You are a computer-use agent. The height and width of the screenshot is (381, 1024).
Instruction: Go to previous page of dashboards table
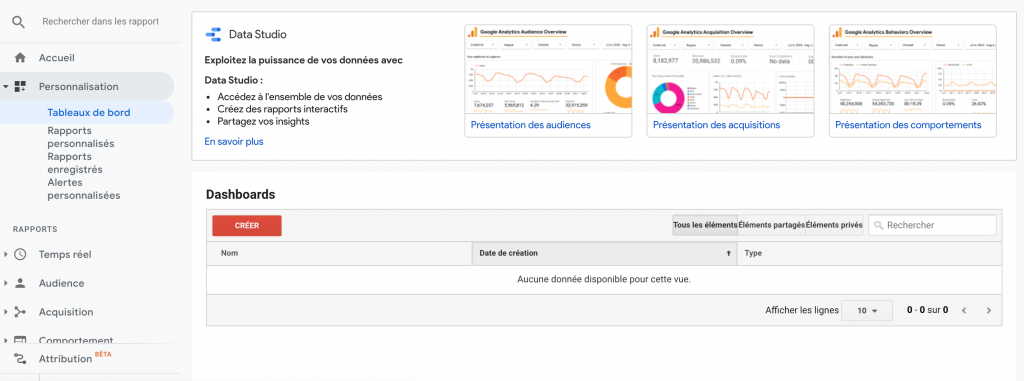964,310
